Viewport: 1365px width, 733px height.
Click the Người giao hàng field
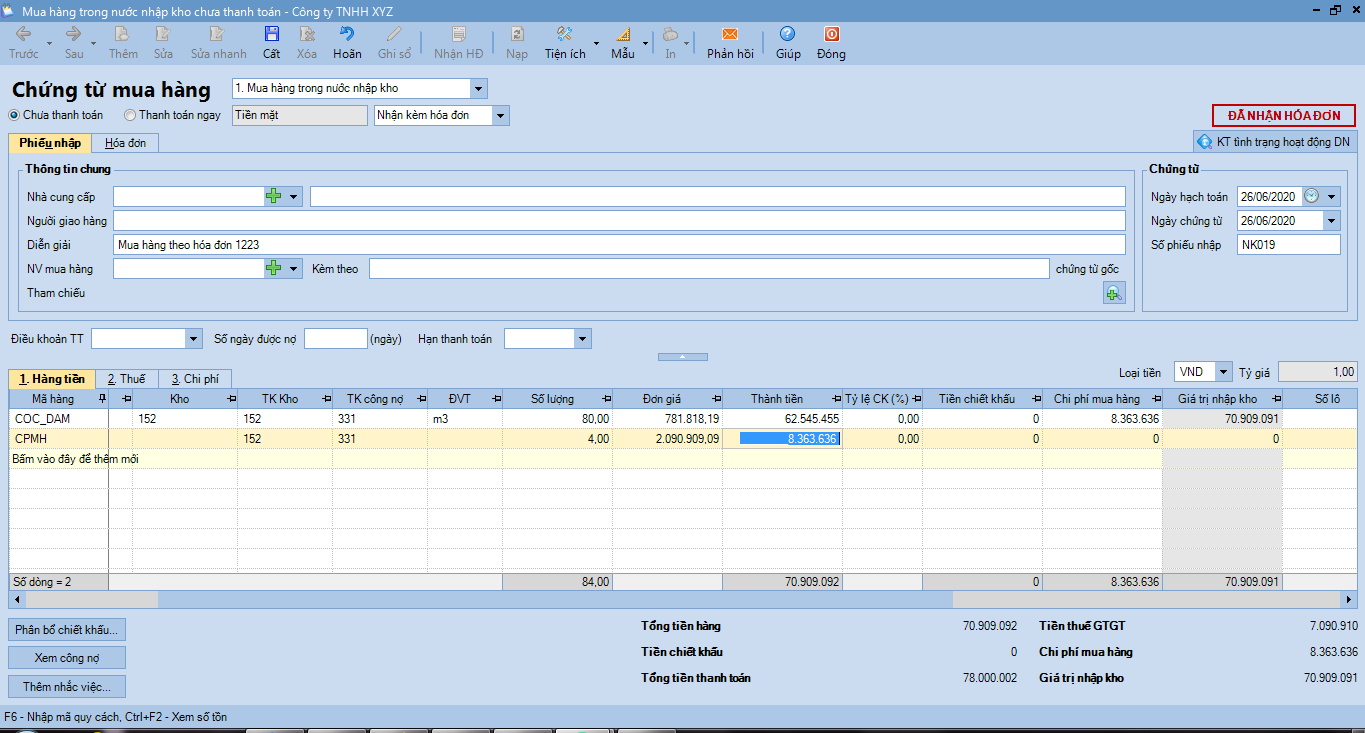coord(619,220)
